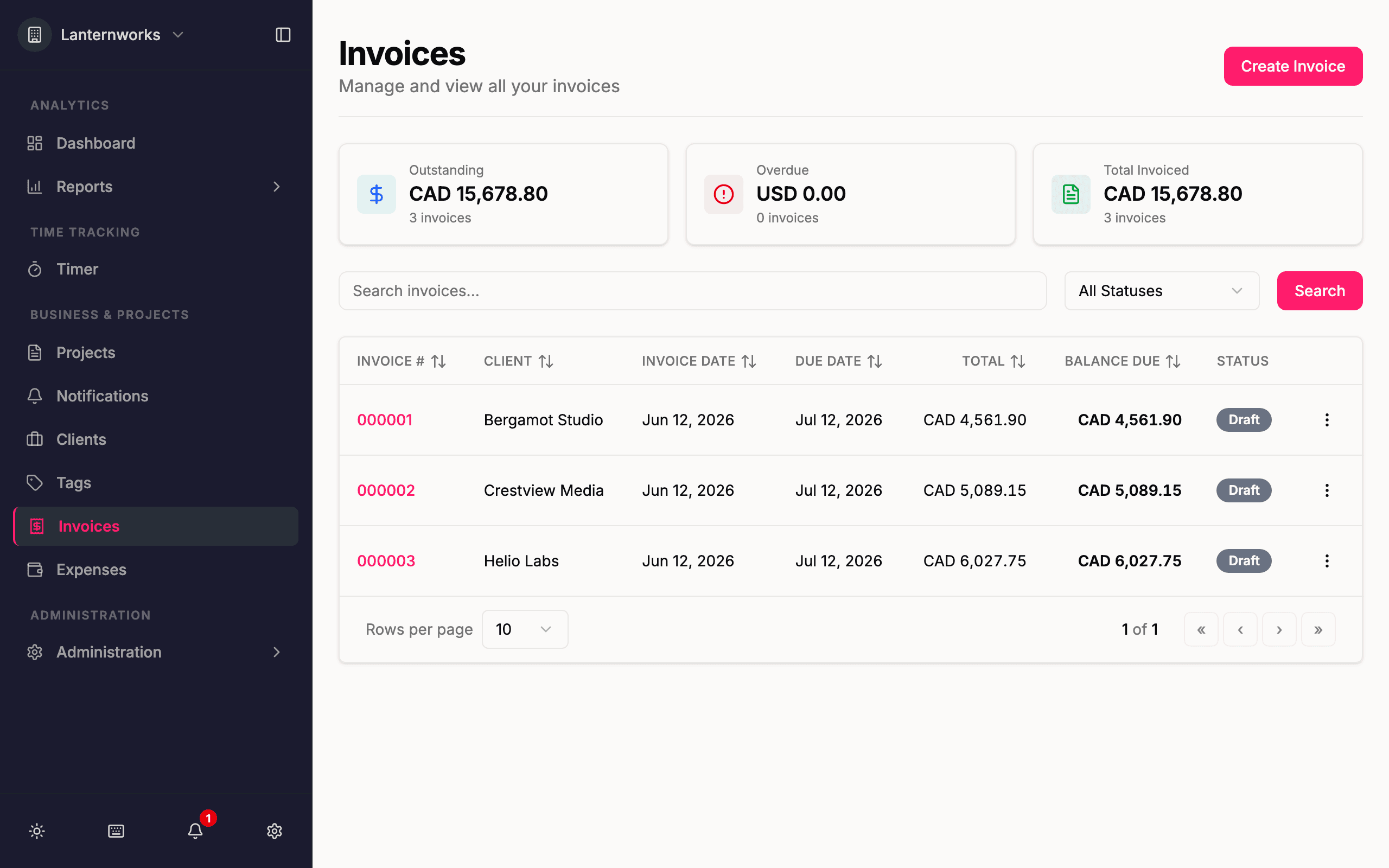Expand the Reports submenu chevron

277,187
